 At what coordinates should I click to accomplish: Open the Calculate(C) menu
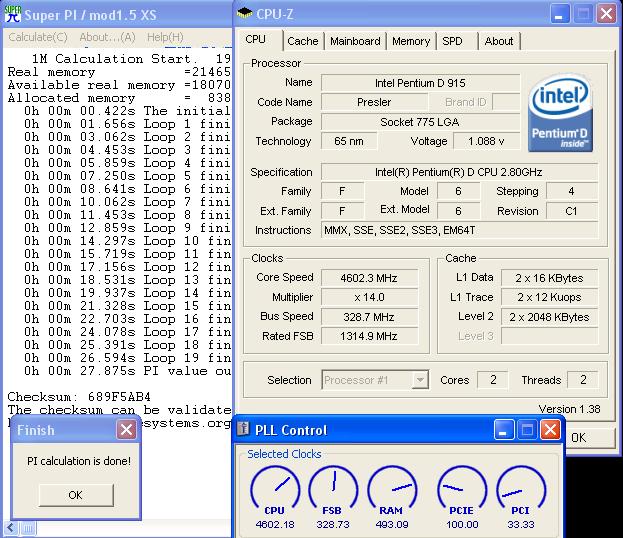pos(38,37)
